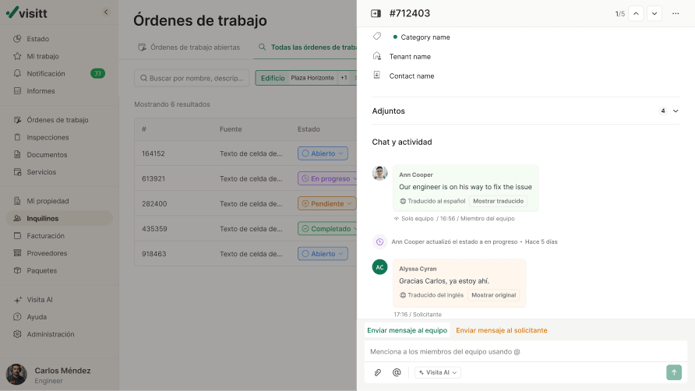This screenshot has height=391, width=695.
Task: Click the Documentos sidebar icon
Action: [17, 154]
